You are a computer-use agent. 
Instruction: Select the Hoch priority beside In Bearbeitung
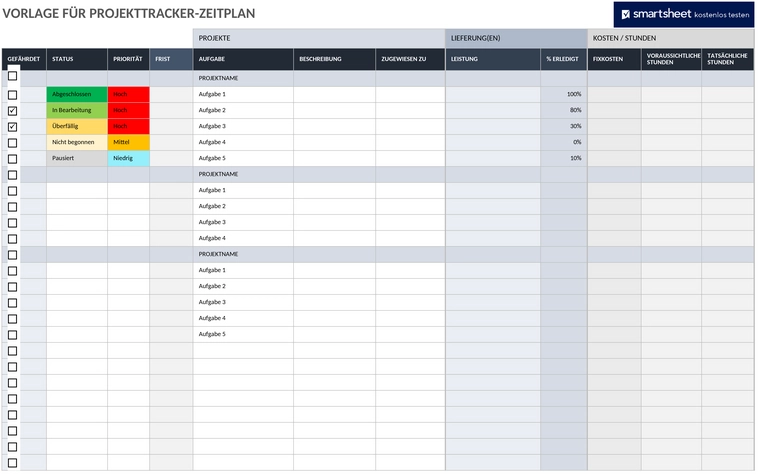(129, 111)
